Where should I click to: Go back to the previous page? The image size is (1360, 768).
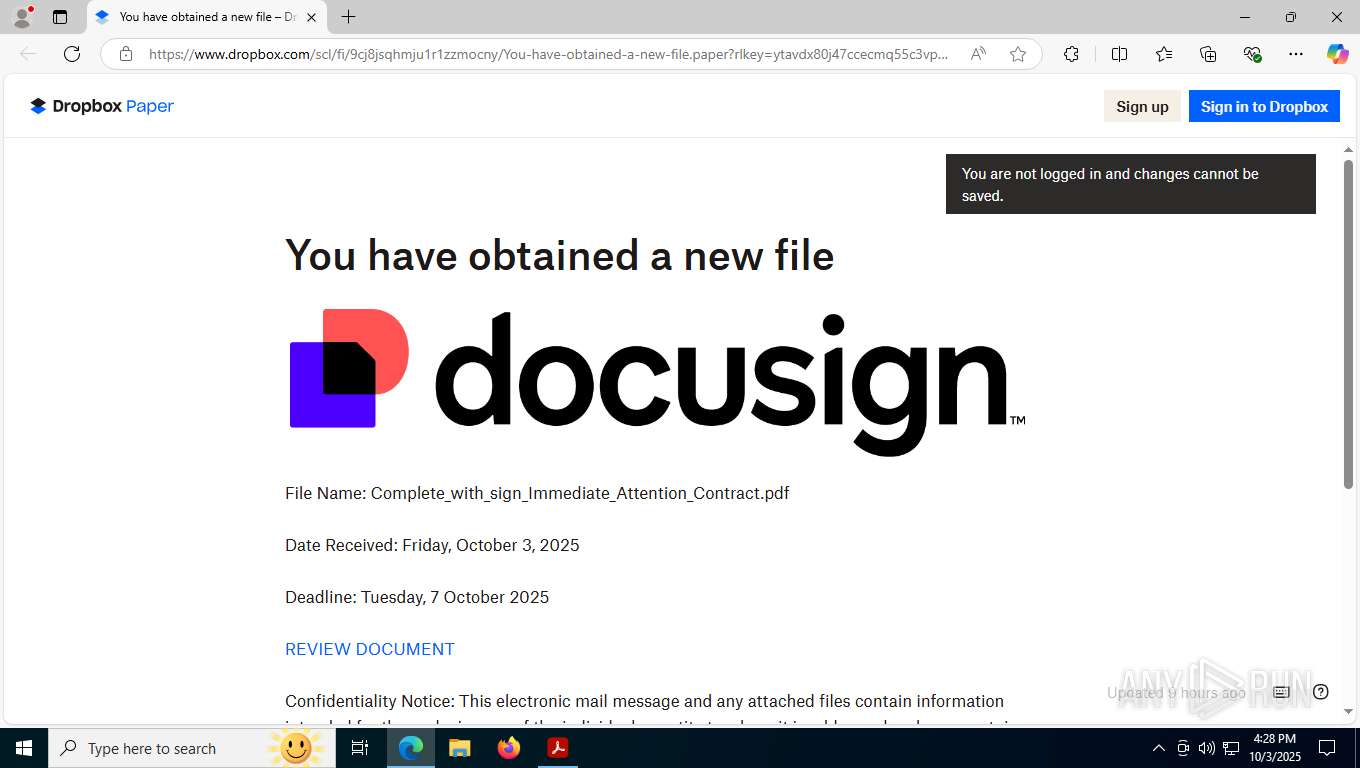click(x=28, y=54)
